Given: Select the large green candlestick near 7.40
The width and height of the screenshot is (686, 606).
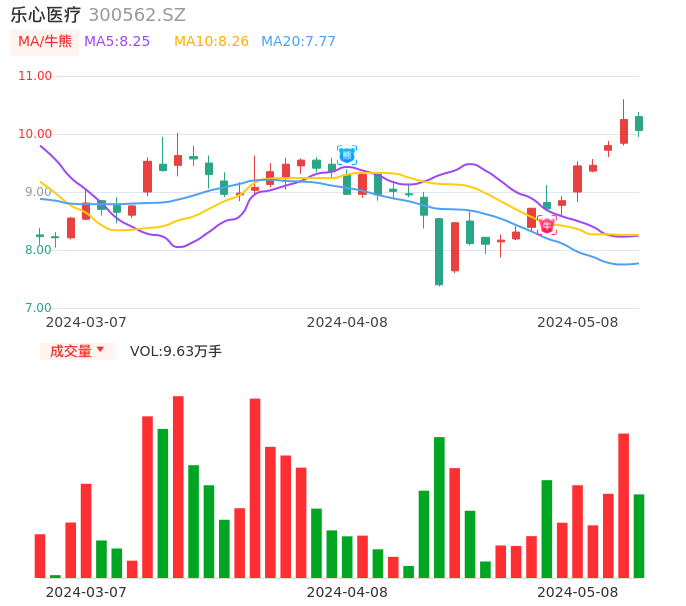Looking at the screenshot, I should click(439, 252).
